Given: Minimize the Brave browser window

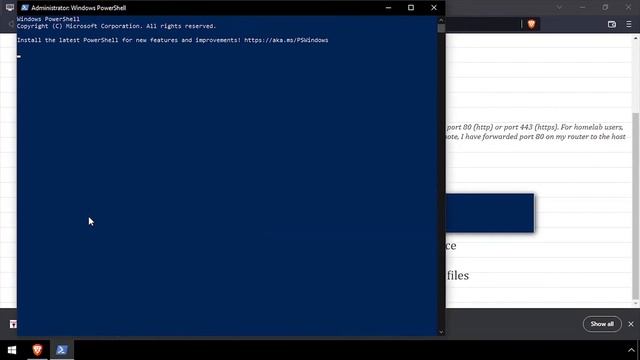Looking at the screenshot, I should point(582,7).
